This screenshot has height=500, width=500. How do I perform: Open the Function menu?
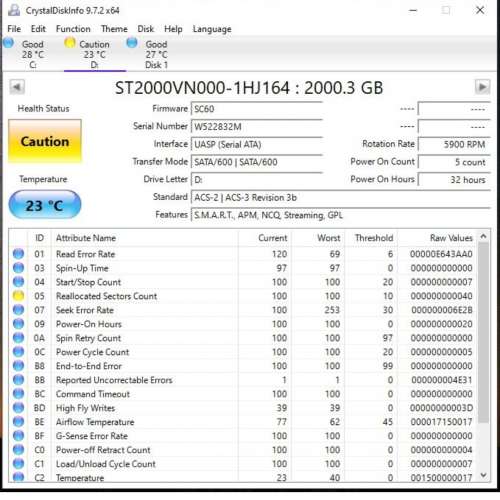click(73, 29)
